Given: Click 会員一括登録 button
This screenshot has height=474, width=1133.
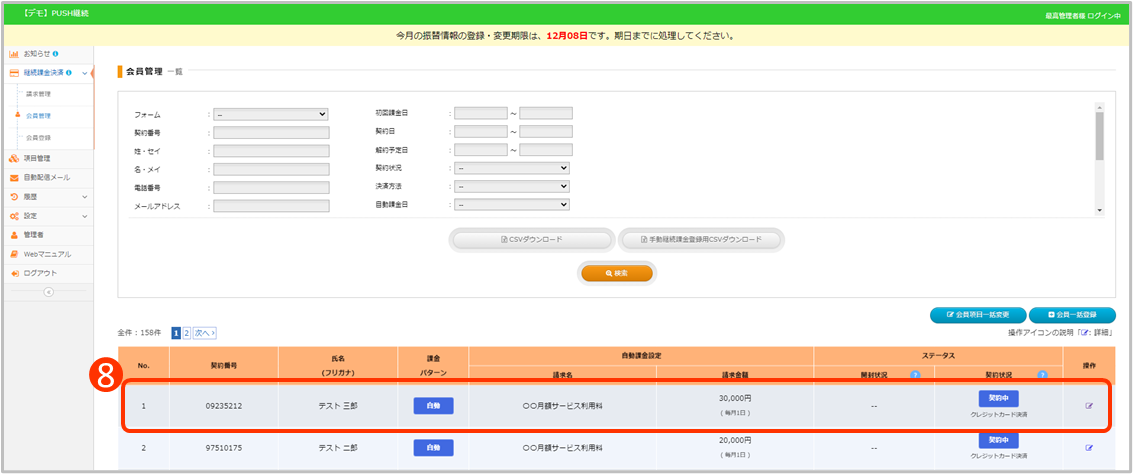Looking at the screenshot, I should [x=1072, y=315].
